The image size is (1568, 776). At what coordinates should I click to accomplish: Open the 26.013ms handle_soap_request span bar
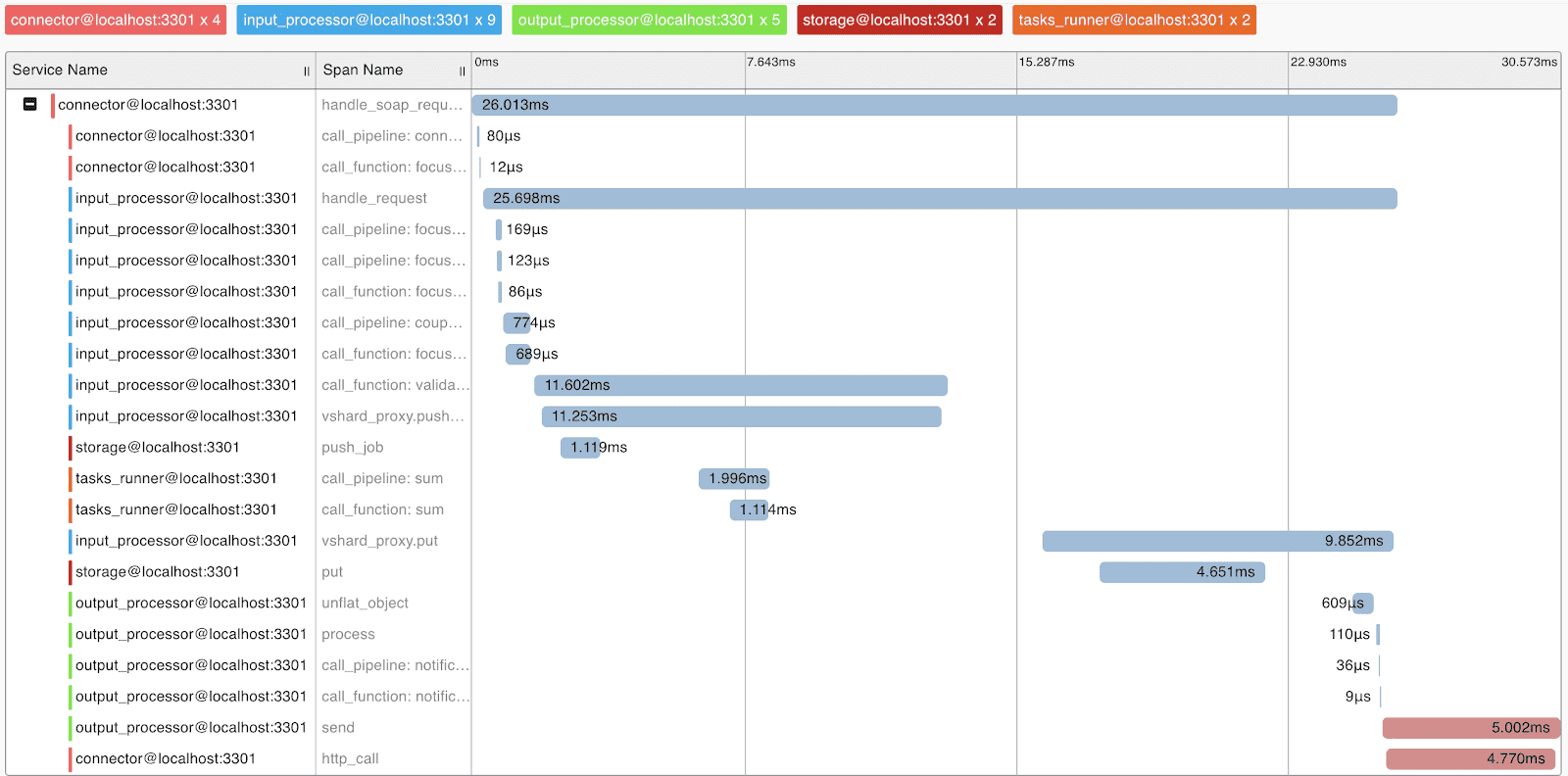click(934, 105)
